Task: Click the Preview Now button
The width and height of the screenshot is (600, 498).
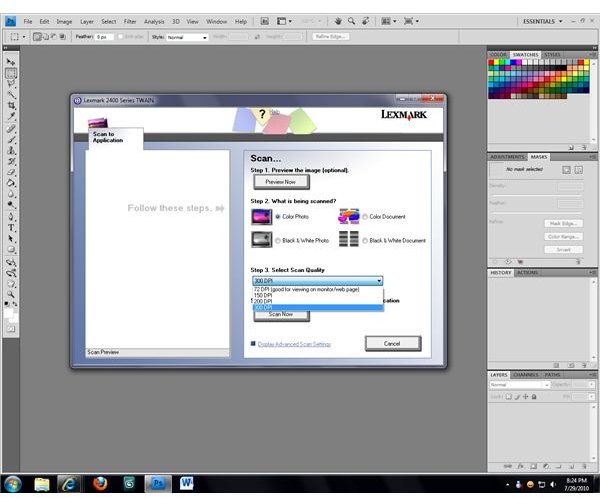Action: 281,182
